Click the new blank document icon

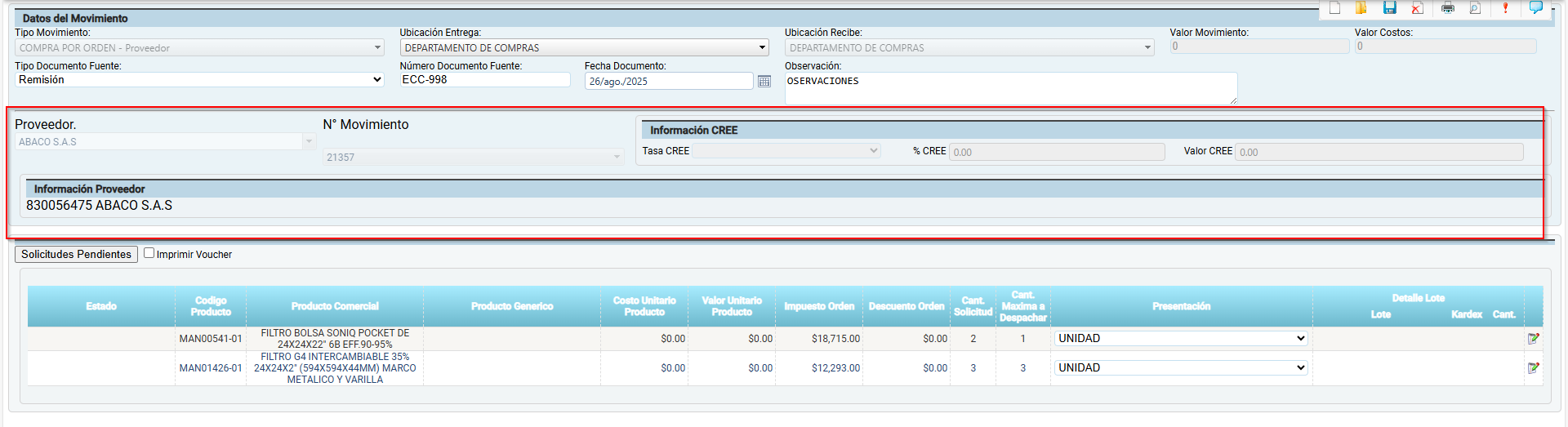[x=1334, y=8]
